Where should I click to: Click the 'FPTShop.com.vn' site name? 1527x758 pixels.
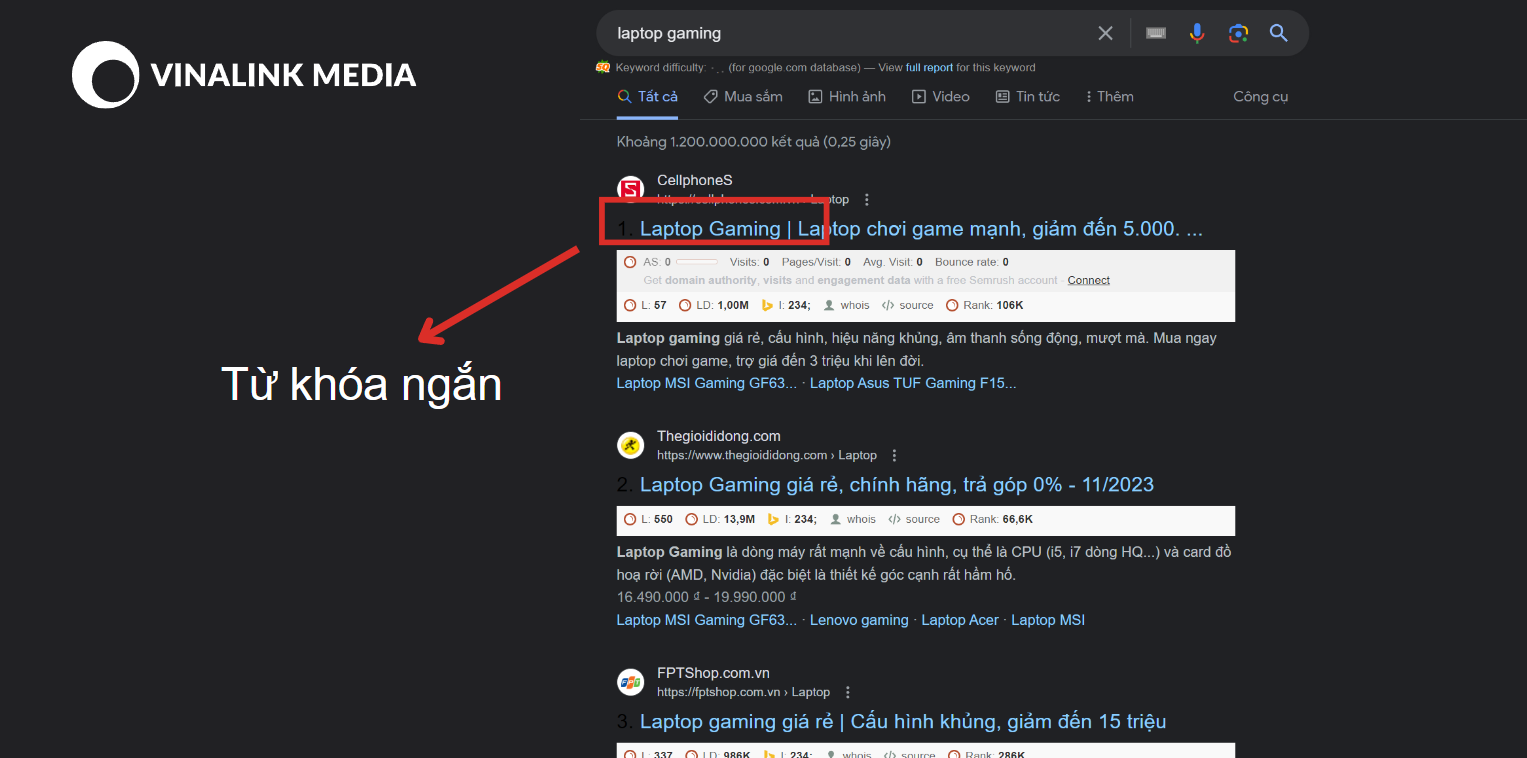pos(713,673)
